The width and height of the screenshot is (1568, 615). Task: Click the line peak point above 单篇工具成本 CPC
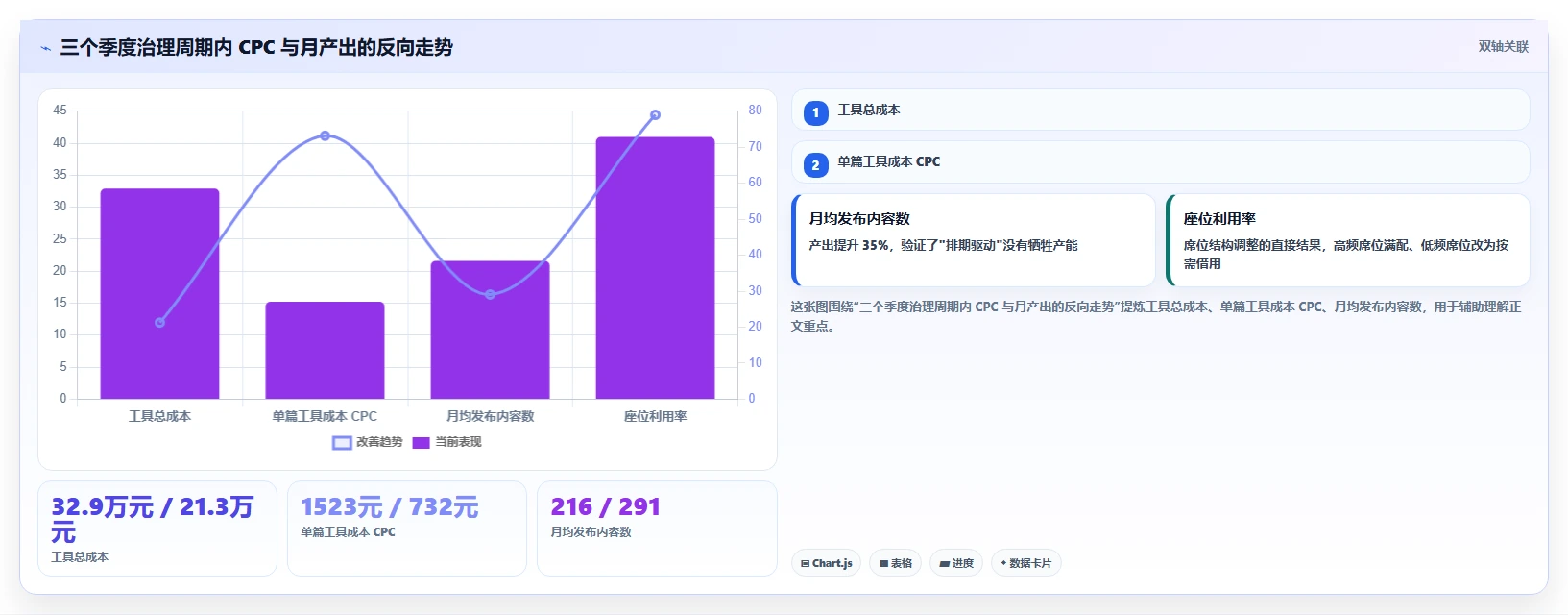[325, 135]
